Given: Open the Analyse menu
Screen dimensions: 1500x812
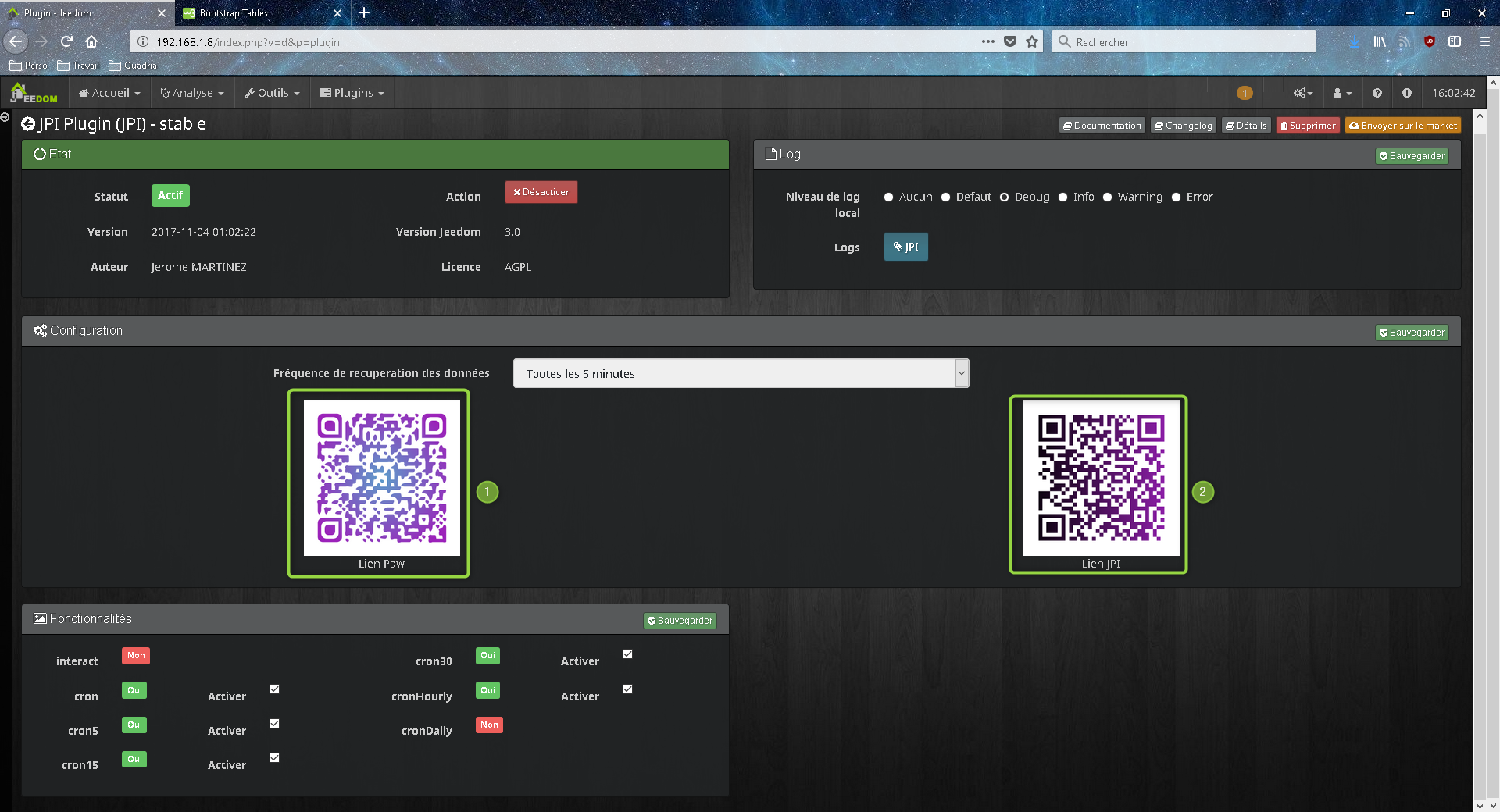Looking at the screenshot, I should (x=191, y=92).
